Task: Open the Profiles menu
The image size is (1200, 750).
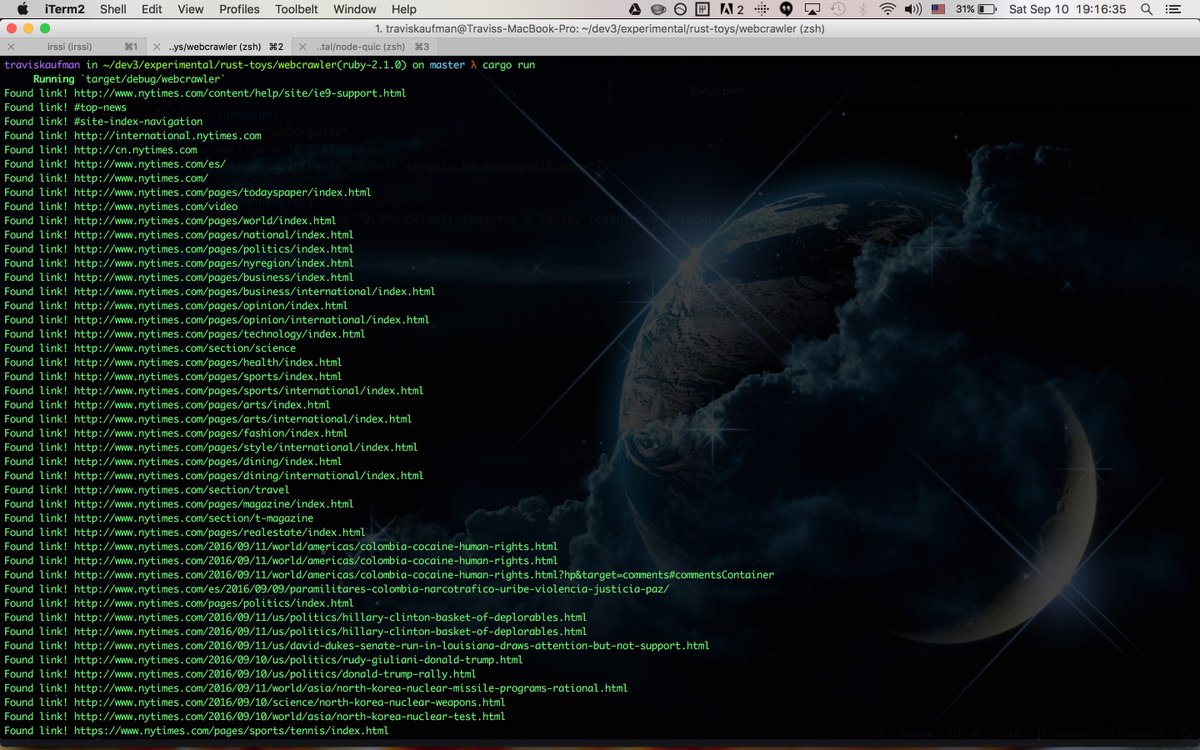Action: (x=239, y=9)
